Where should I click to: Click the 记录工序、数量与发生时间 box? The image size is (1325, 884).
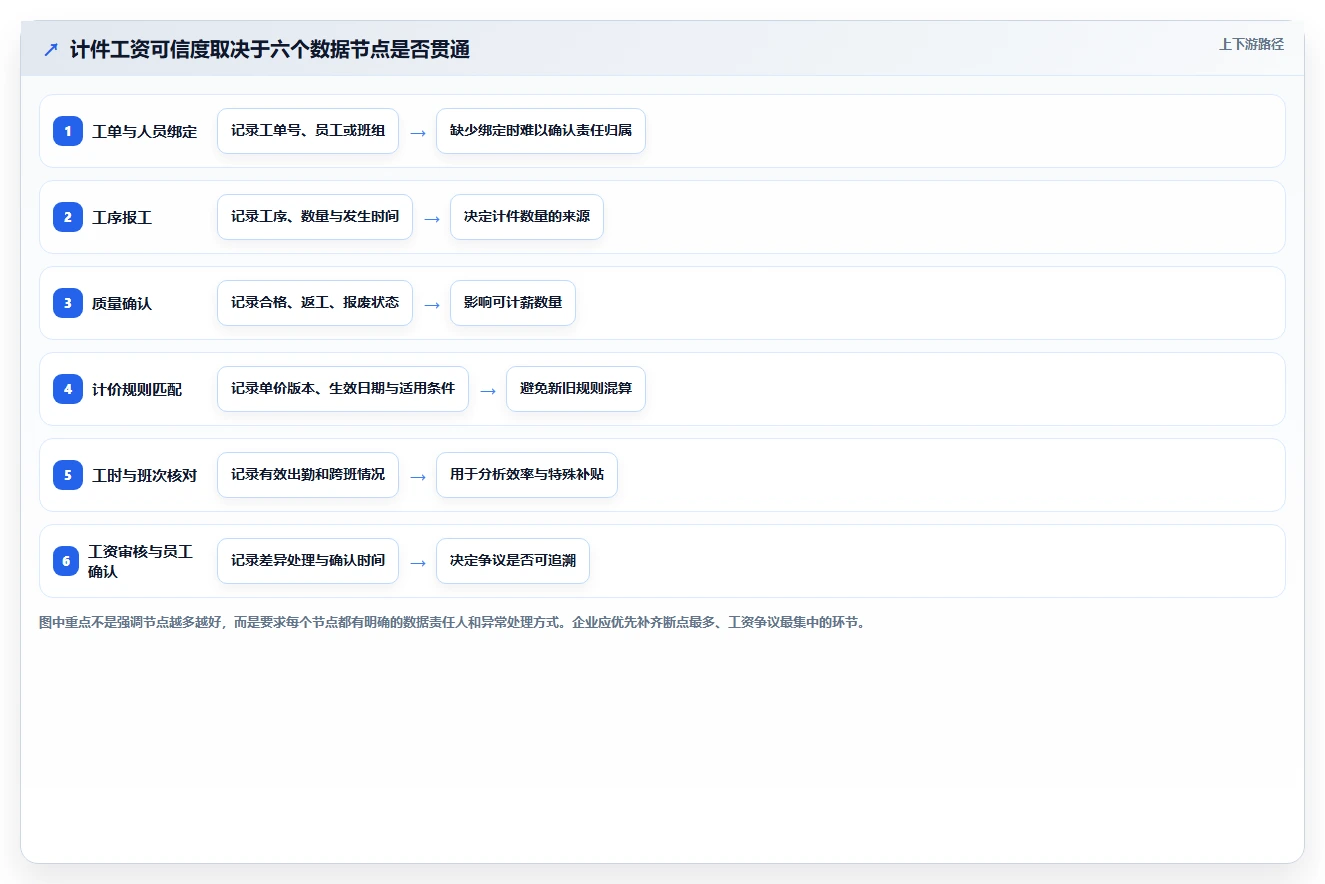click(x=315, y=217)
